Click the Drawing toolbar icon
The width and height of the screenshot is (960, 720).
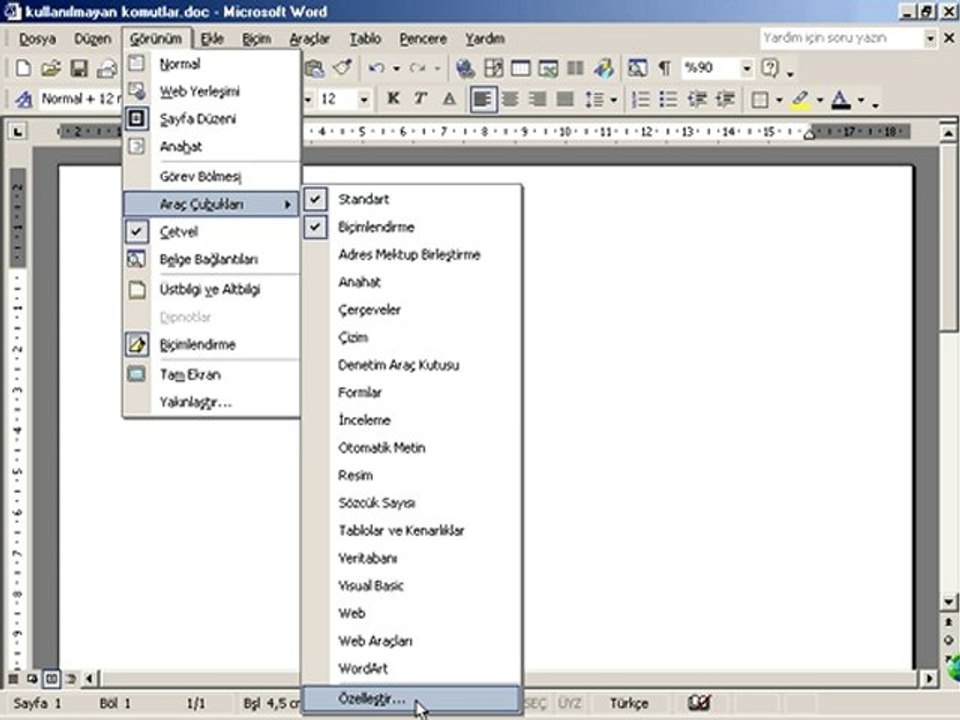[x=603, y=68]
